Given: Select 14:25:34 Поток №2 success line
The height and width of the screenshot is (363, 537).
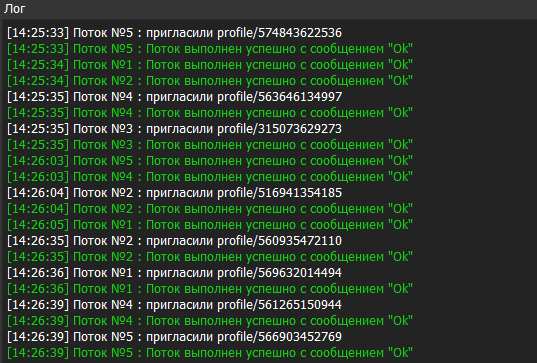Looking at the screenshot, I should pyautogui.click(x=210, y=81).
